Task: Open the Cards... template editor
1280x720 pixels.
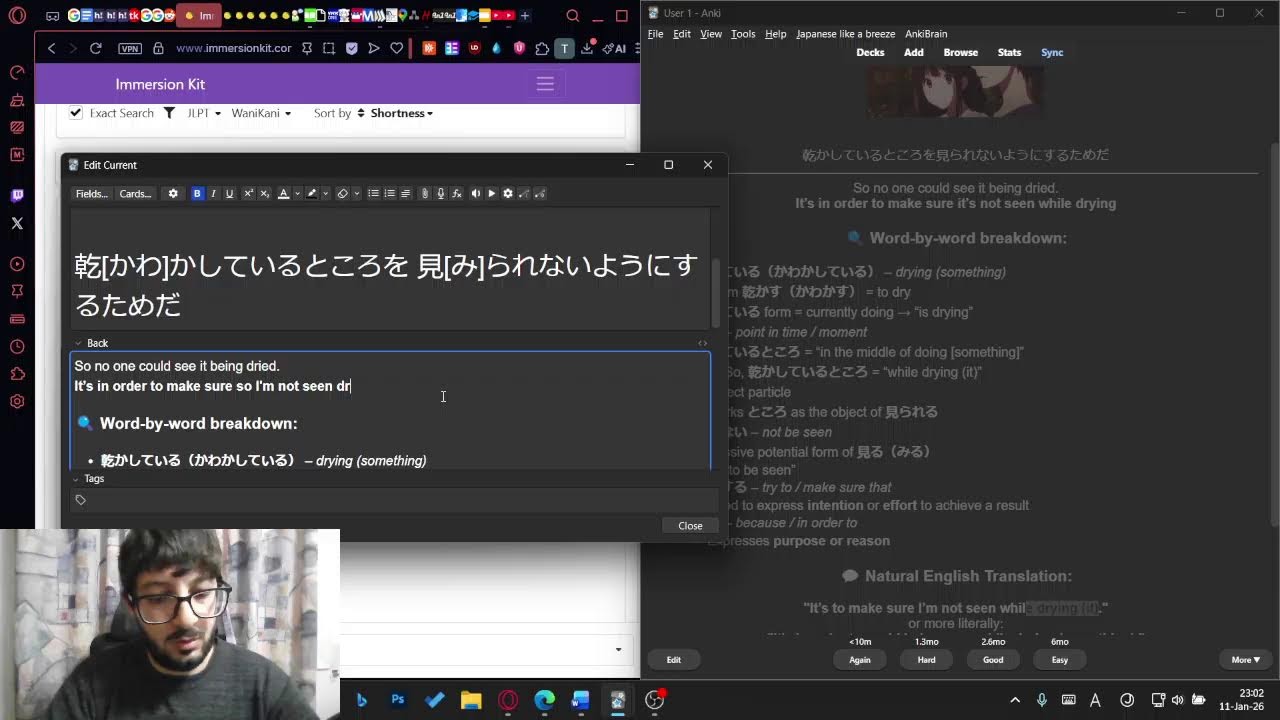Action: [x=135, y=194]
